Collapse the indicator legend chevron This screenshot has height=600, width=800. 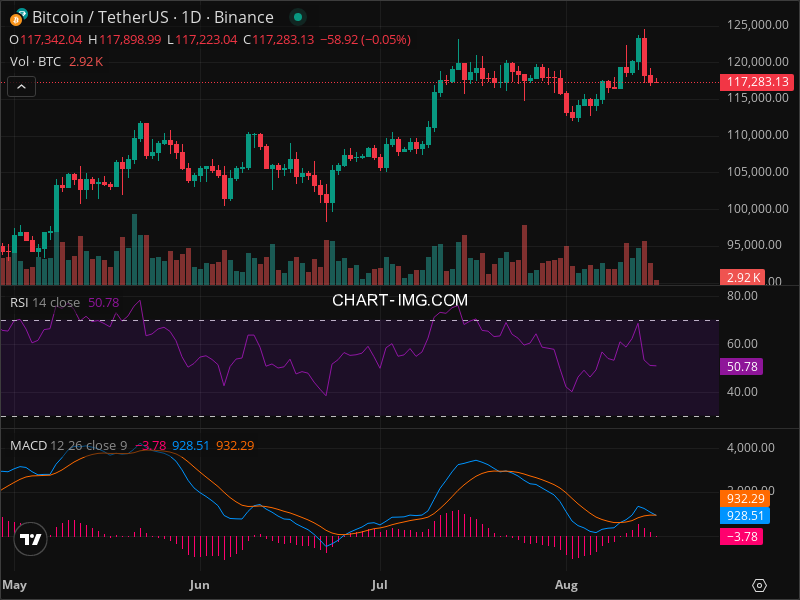(x=21, y=87)
